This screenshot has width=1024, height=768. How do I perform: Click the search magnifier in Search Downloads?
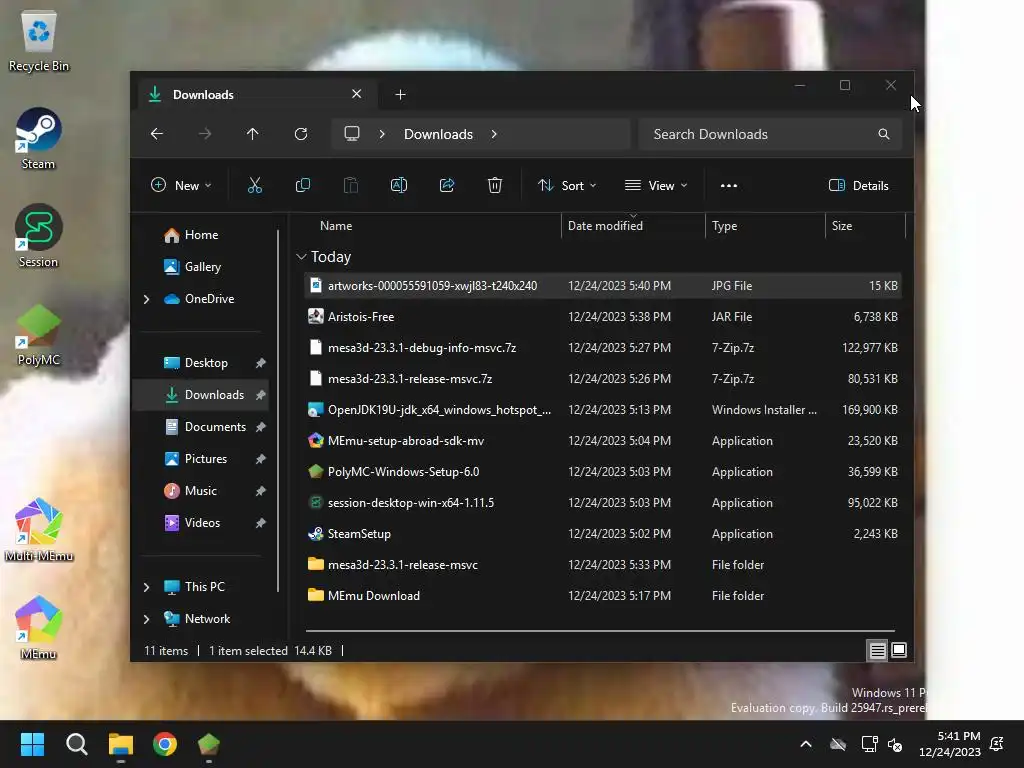(x=884, y=134)
